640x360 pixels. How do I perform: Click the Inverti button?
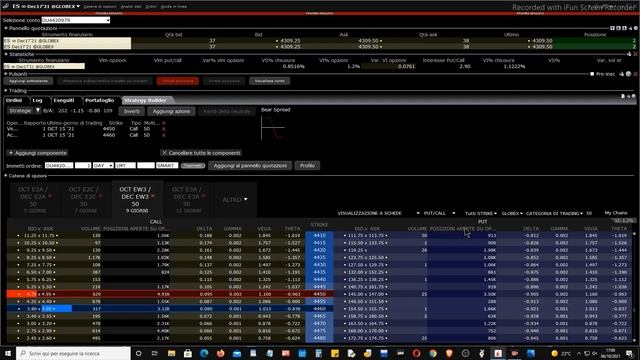point(131,111)
